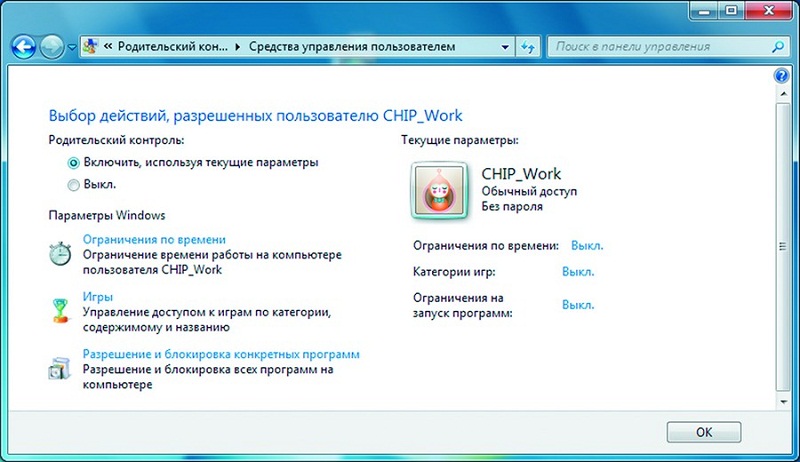The width and height of the screenshot is (800, 462).
Task: Click the stopwatch icon for time limits
Action: click(x=60, y=253)
